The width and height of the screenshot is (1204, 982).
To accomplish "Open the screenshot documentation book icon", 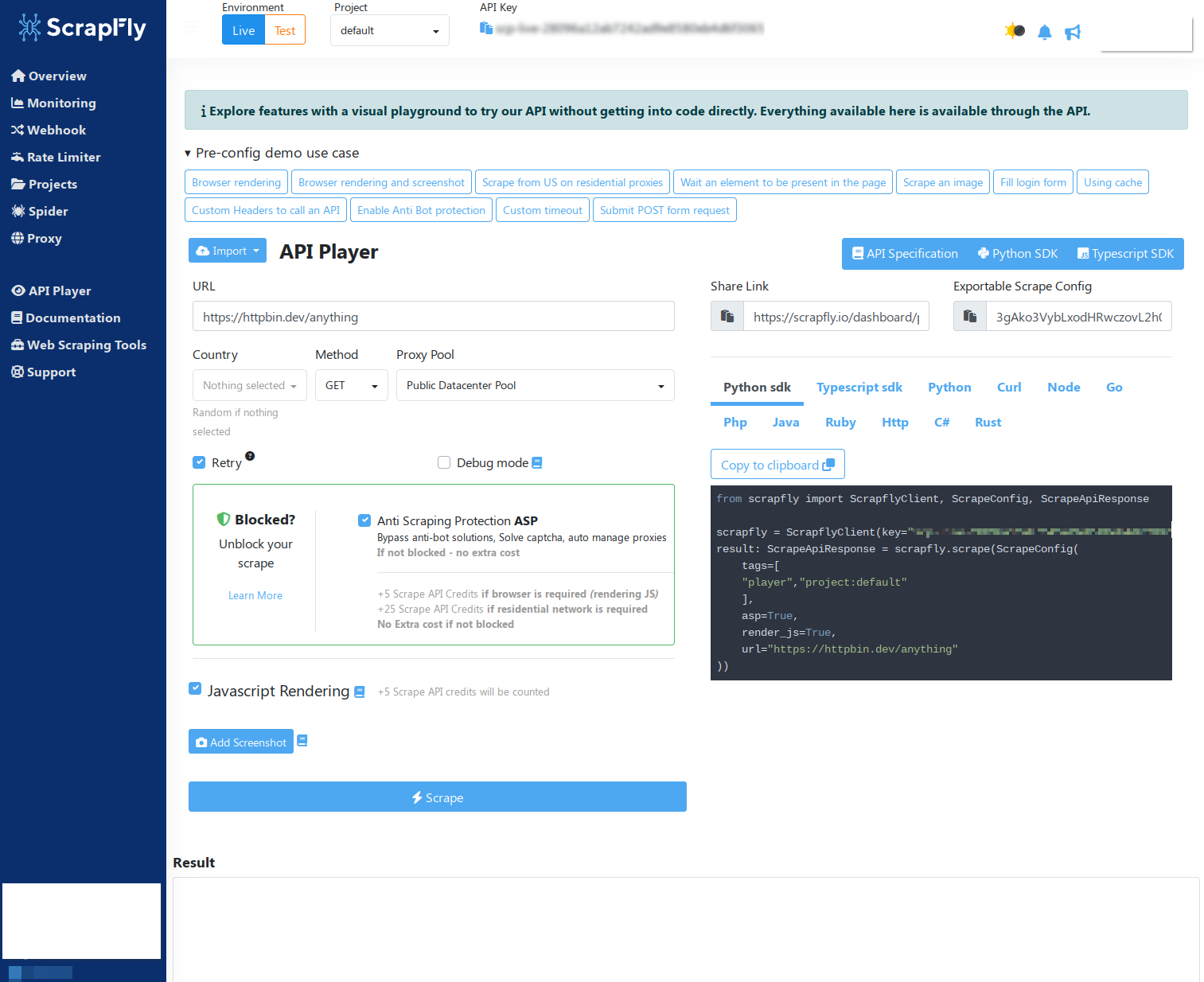I will pyautogui.click(x=302, y=741).
